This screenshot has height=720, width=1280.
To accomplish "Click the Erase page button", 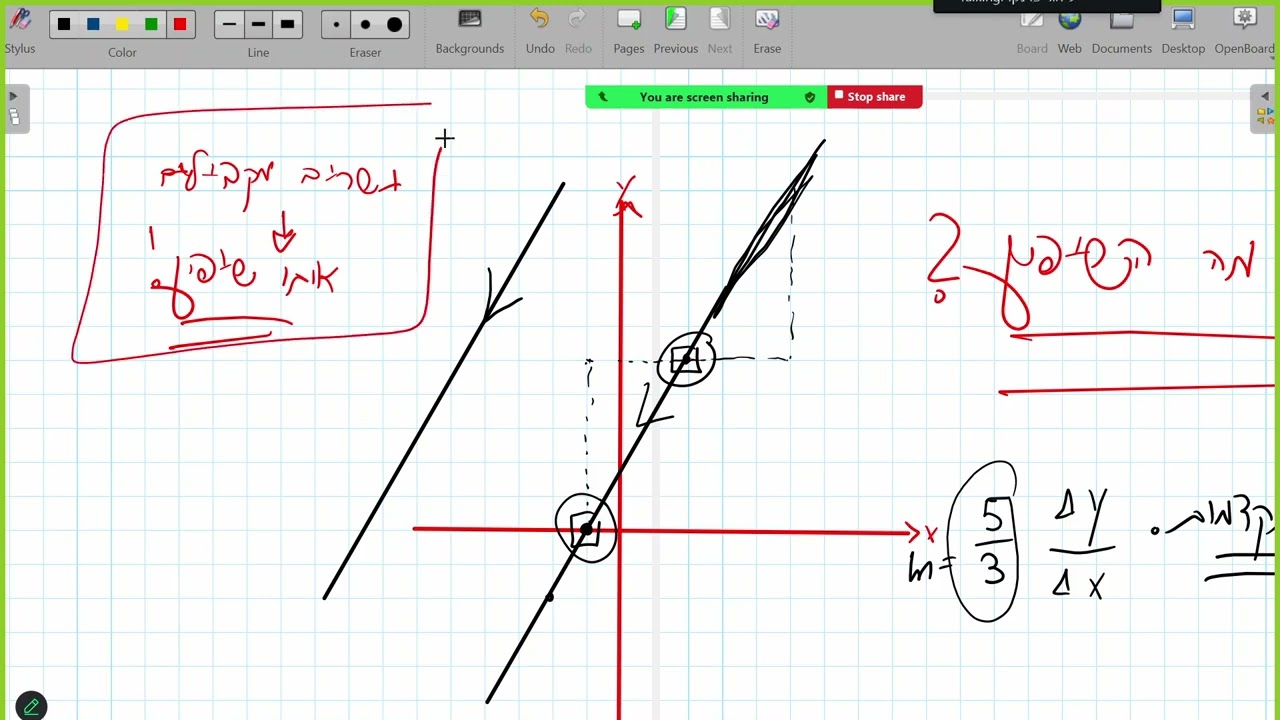I will point(767,31).
